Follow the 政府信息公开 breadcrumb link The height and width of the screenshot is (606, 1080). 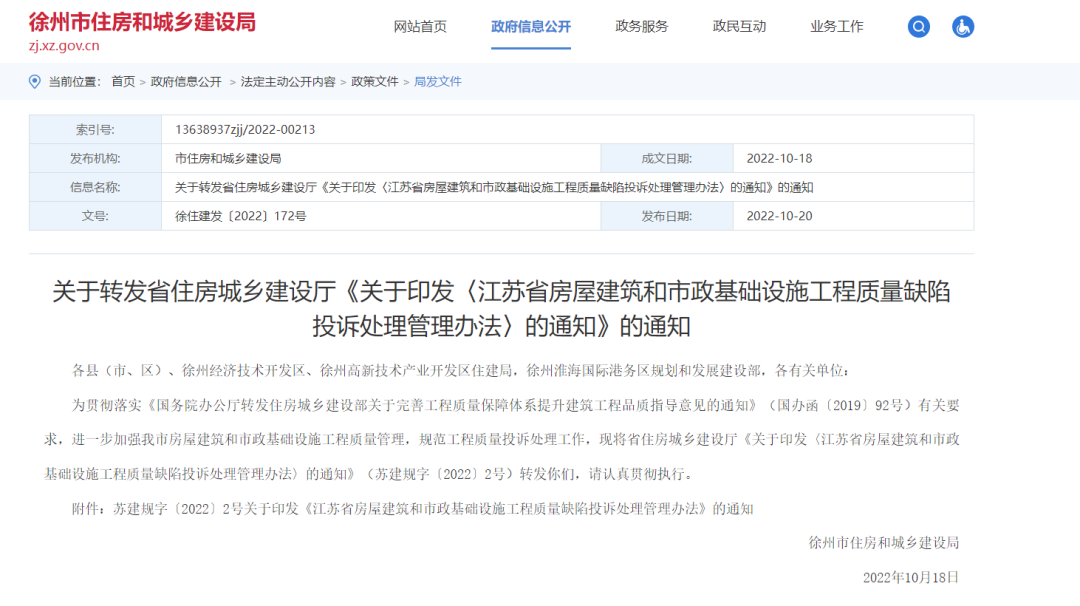click(x=186, y=81)
